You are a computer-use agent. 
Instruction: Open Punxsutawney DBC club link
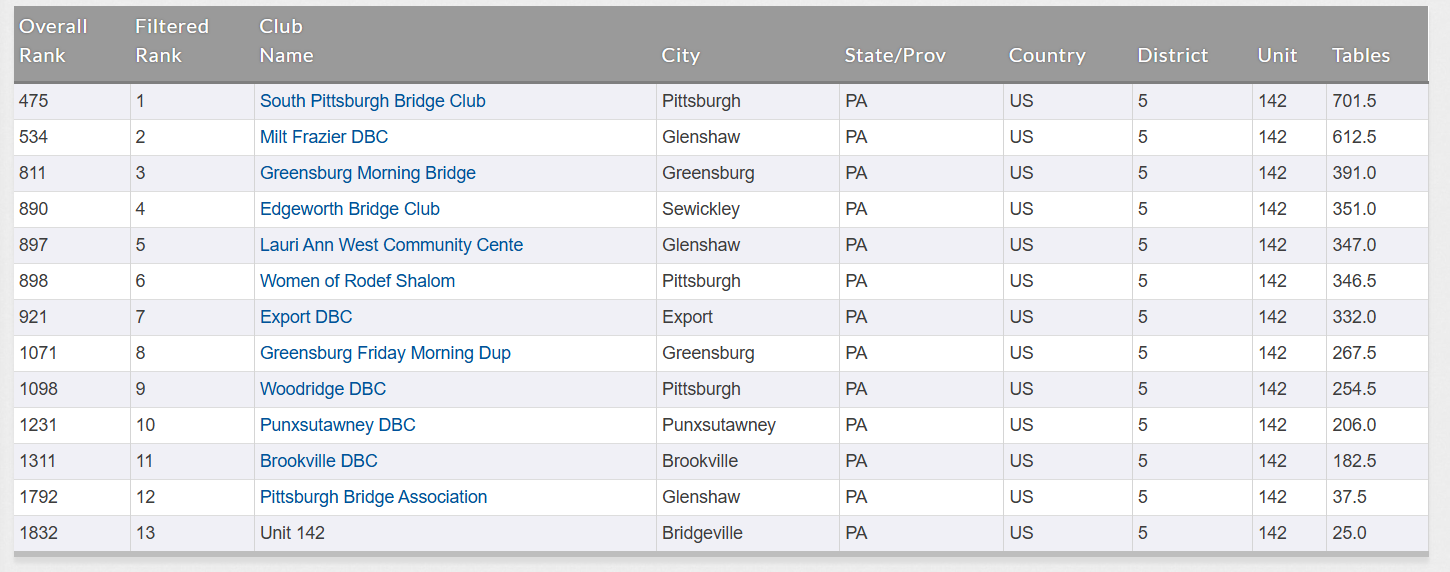click(x=337, y=425)
